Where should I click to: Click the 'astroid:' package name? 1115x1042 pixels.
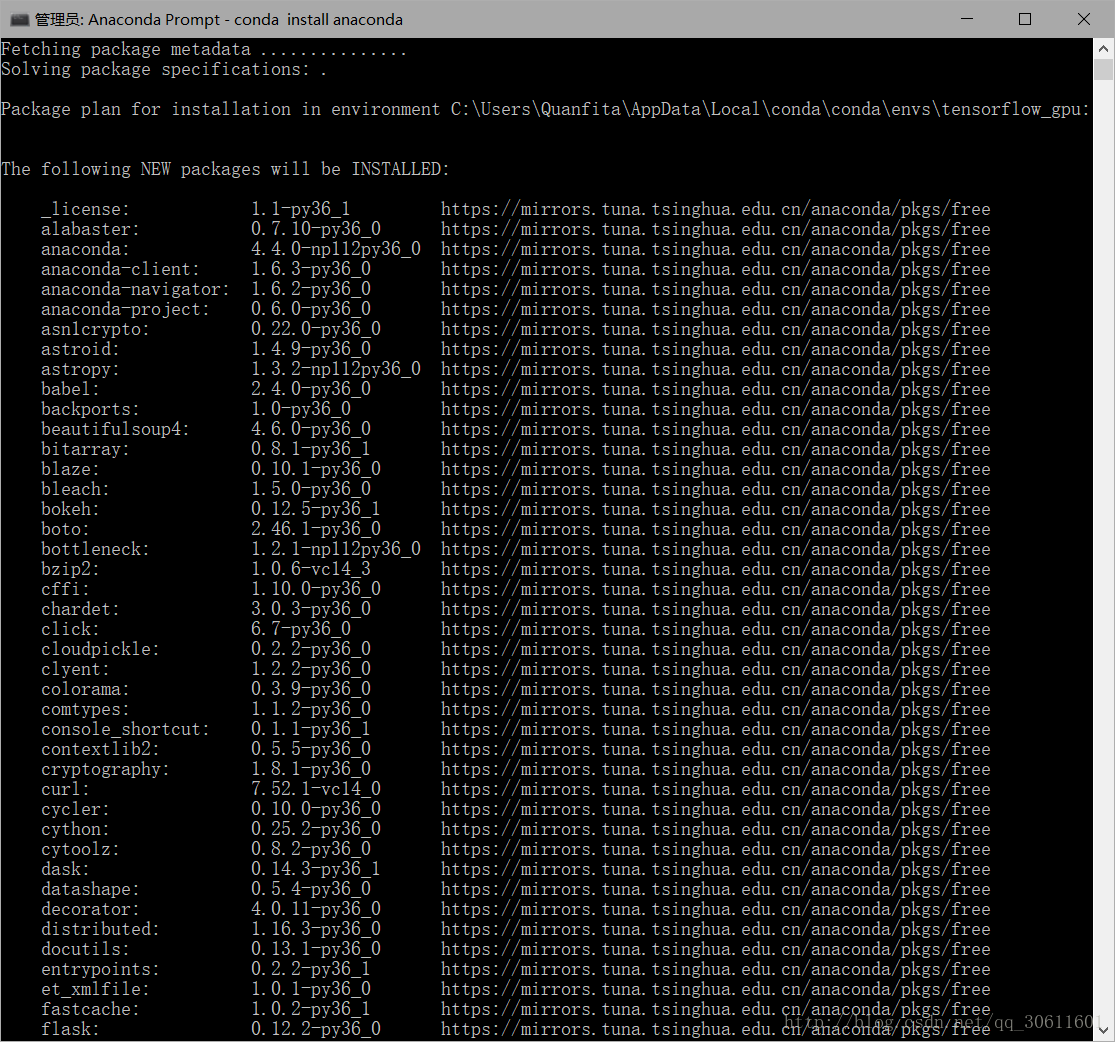coord(80,349)
